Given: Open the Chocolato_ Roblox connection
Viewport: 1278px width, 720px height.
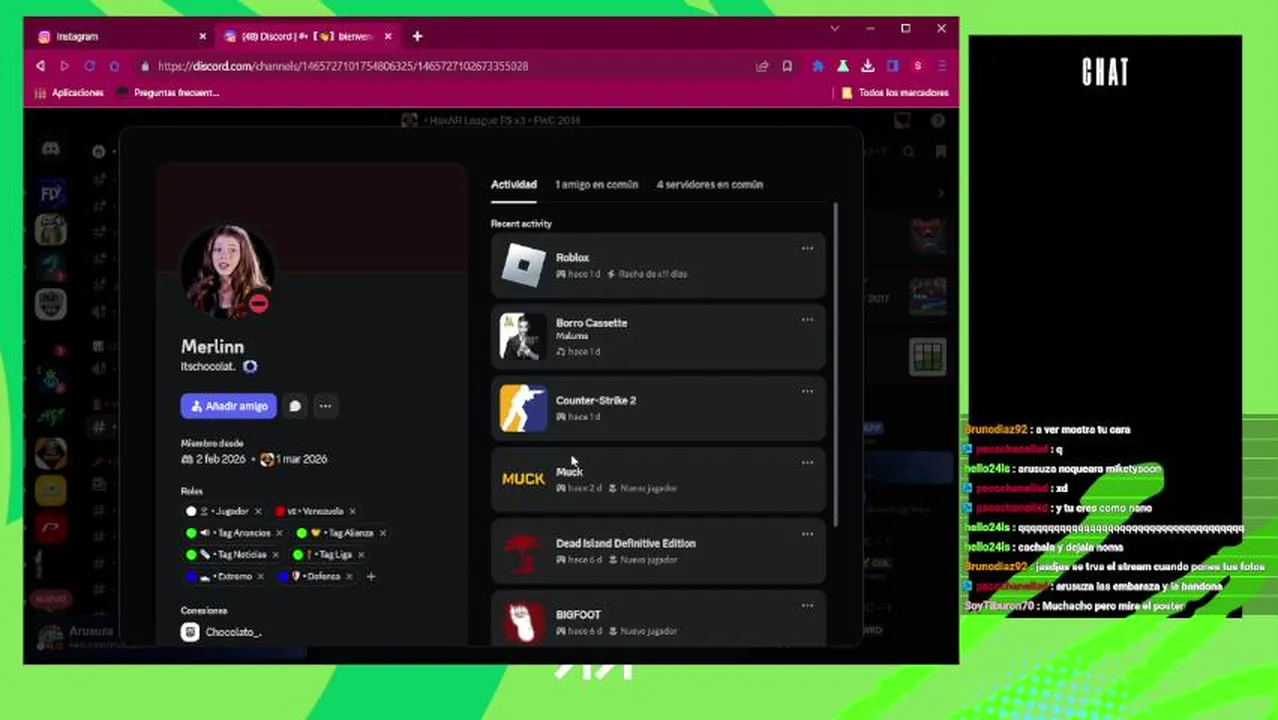Looking at the screenshot, I should pyautogui.click(x=222, y=632).
